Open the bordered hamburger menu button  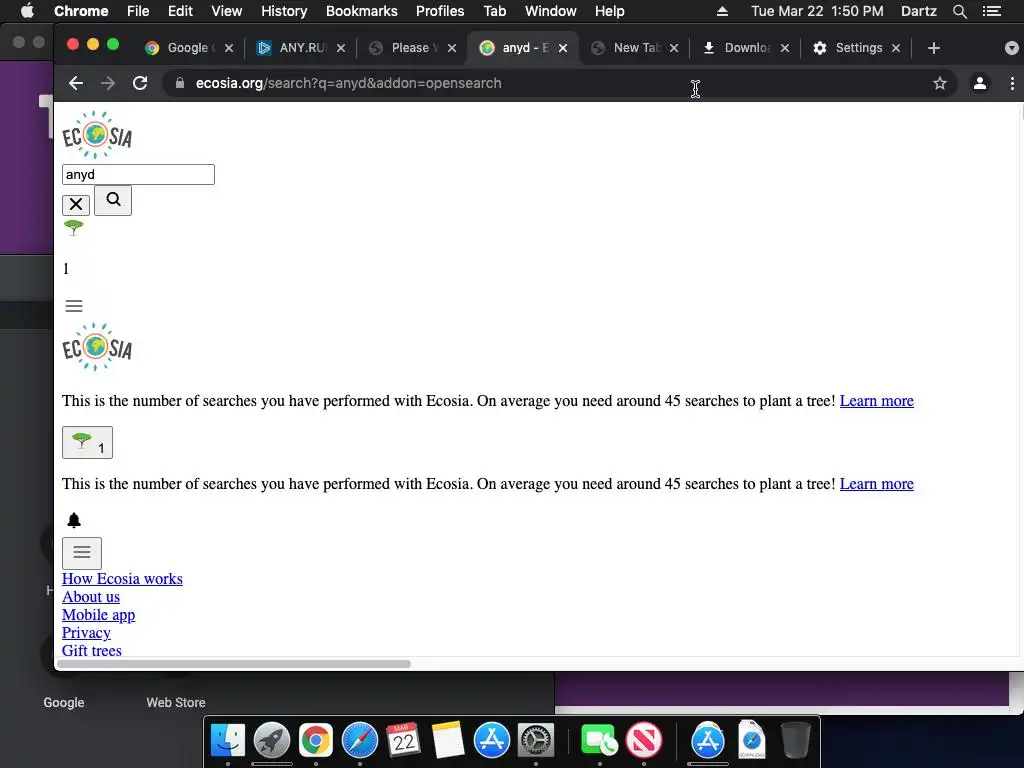pyautogui.click(x=82, y=552)
